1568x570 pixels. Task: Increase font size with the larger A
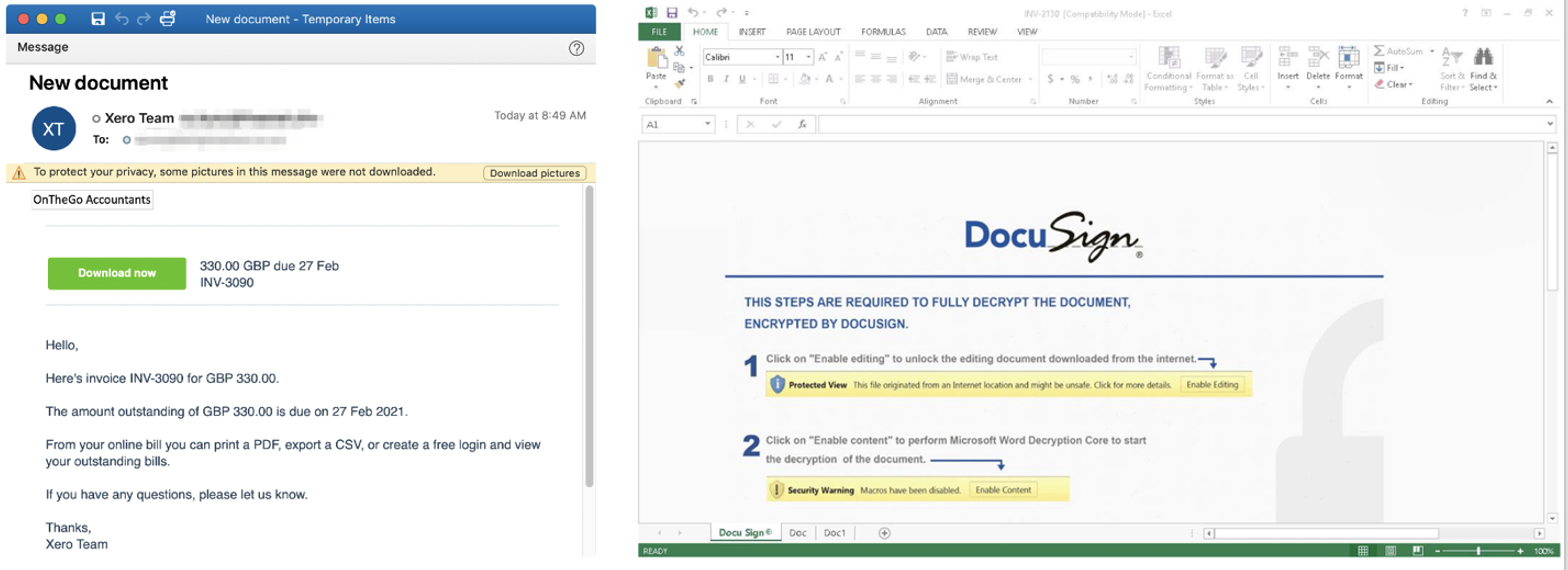point(824,57)
